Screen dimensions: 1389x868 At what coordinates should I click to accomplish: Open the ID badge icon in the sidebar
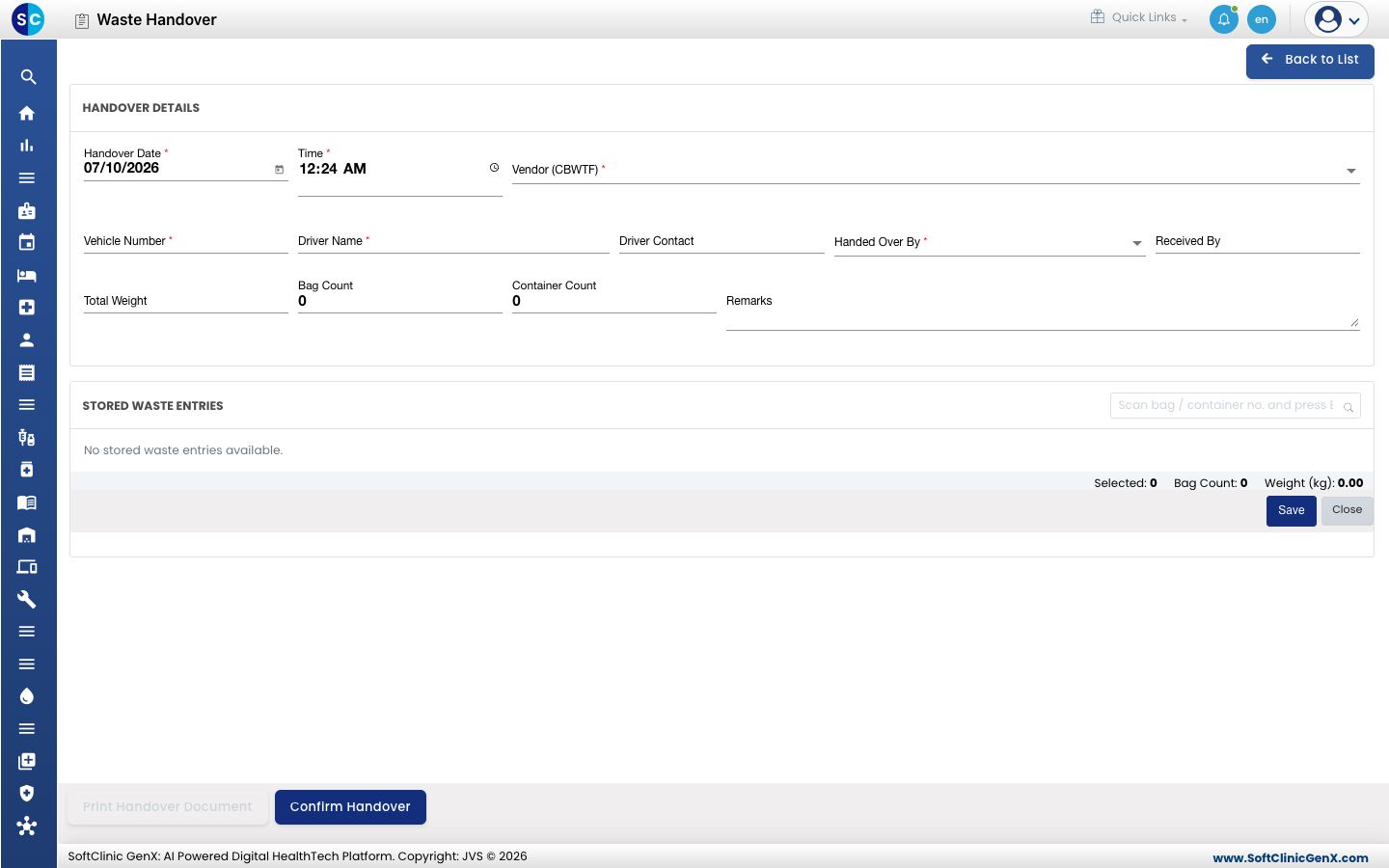tap(27, 210)
